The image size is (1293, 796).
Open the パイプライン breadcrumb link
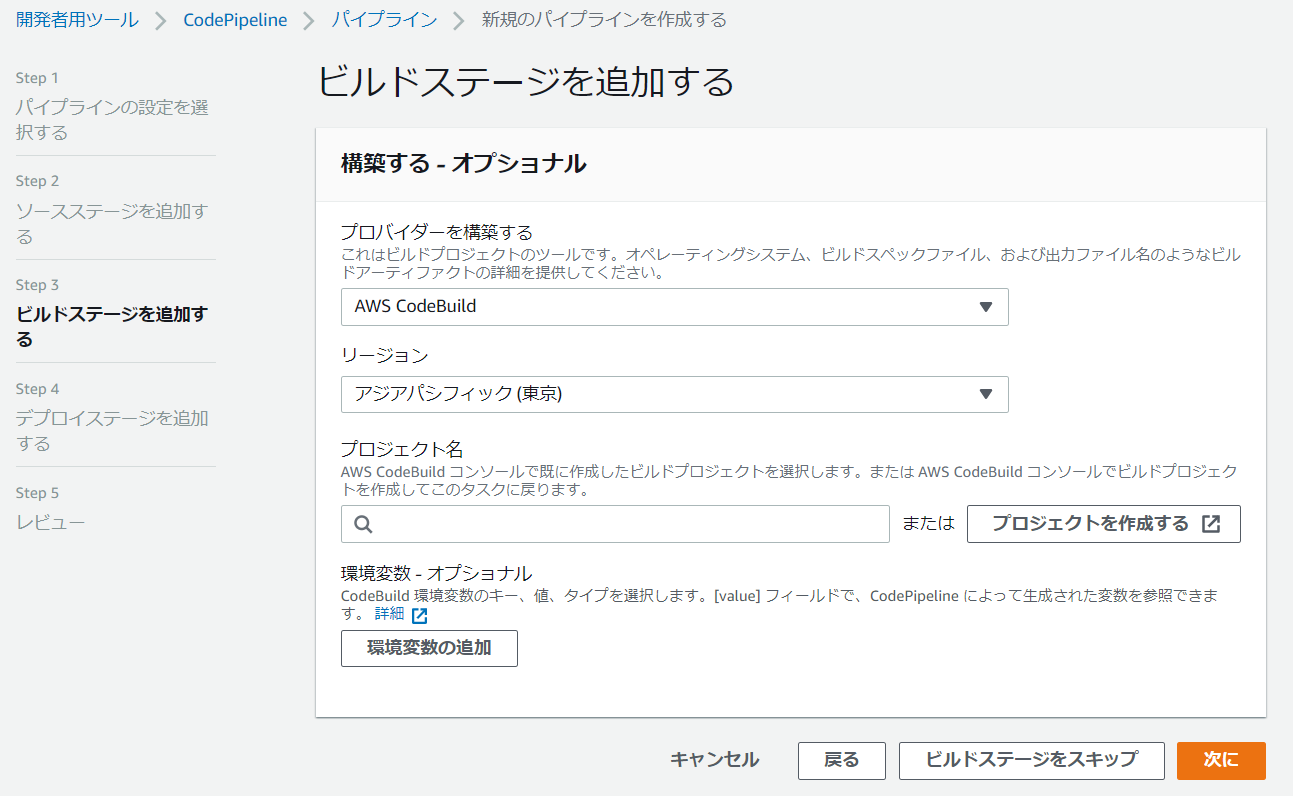[384, 20]
